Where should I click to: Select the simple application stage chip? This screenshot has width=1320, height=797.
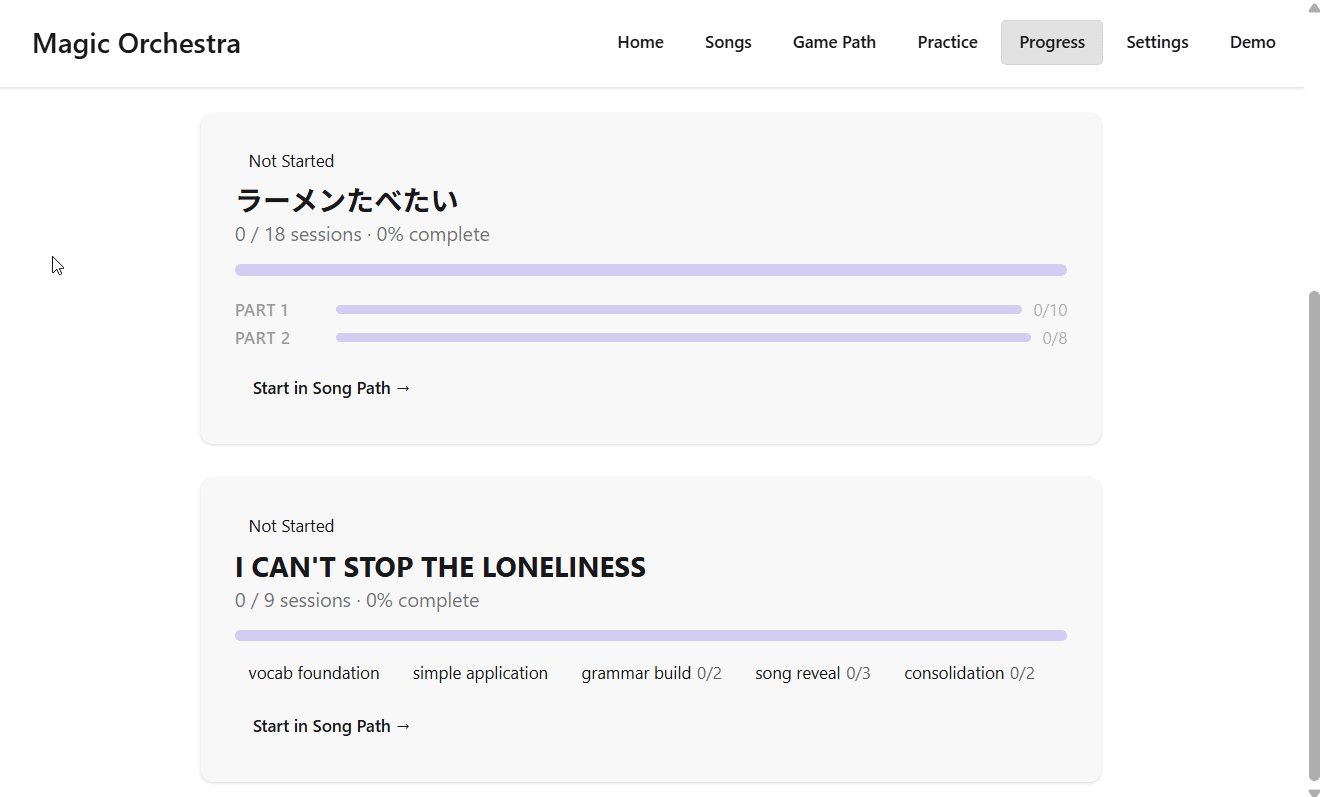[480, 673]
